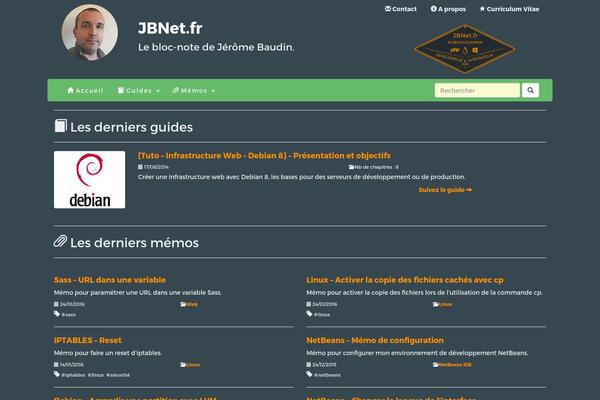Click the star icon beside Curriculum Vitae
The image size is (600, 400).
[482, 8]
